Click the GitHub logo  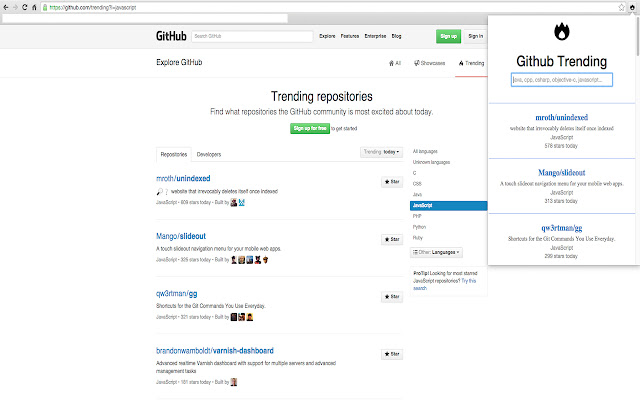[171, 36]
